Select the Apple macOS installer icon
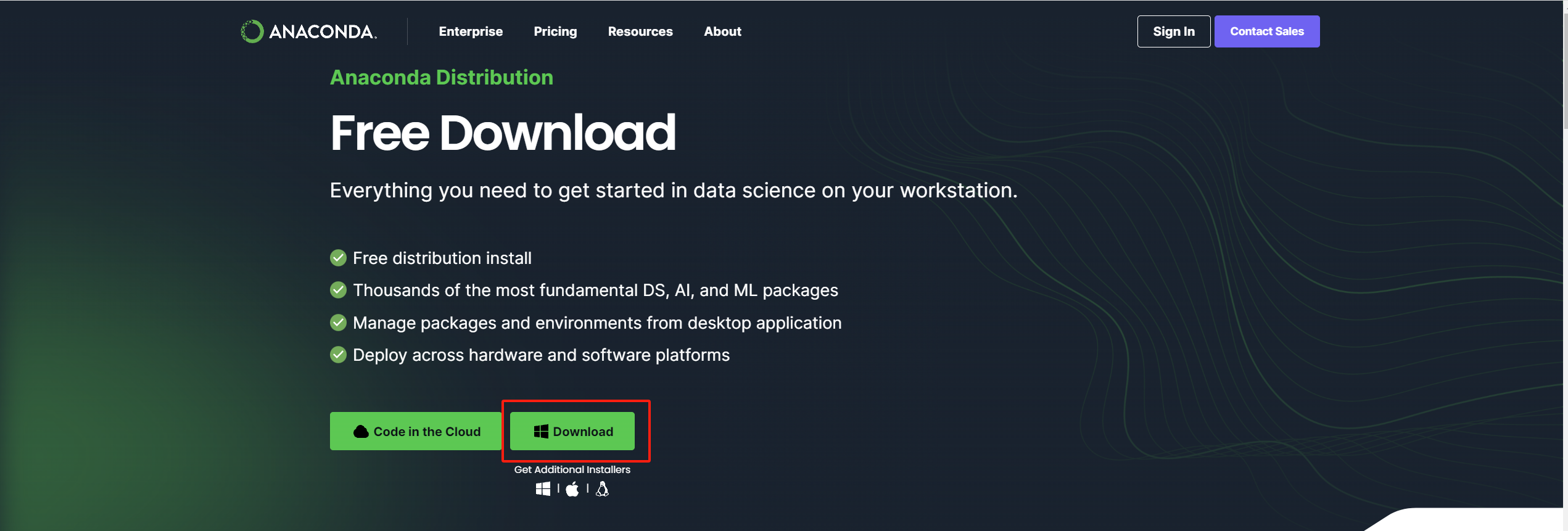 (572, 489)
